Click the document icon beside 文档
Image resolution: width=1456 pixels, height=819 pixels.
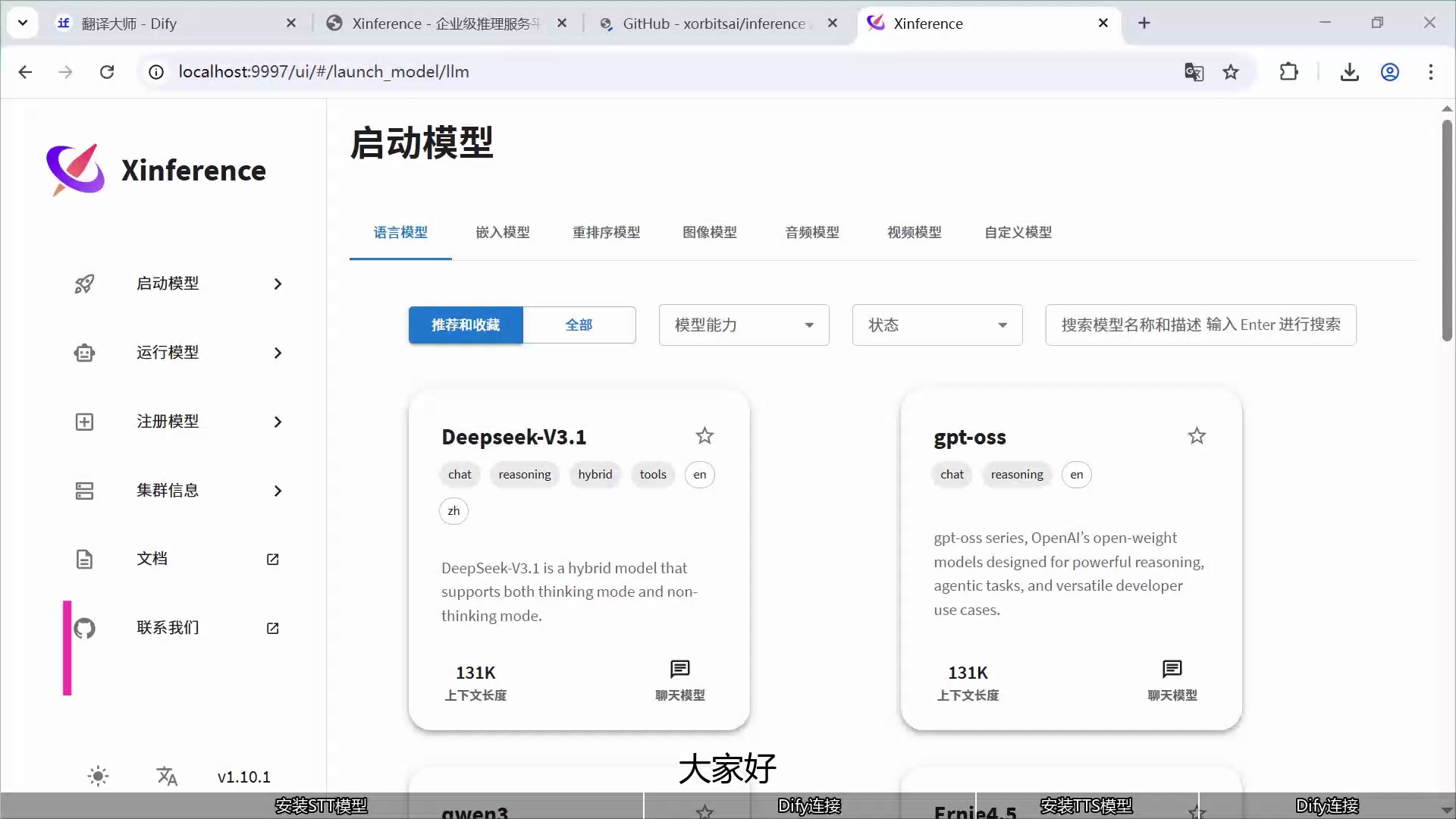point(84,559)
